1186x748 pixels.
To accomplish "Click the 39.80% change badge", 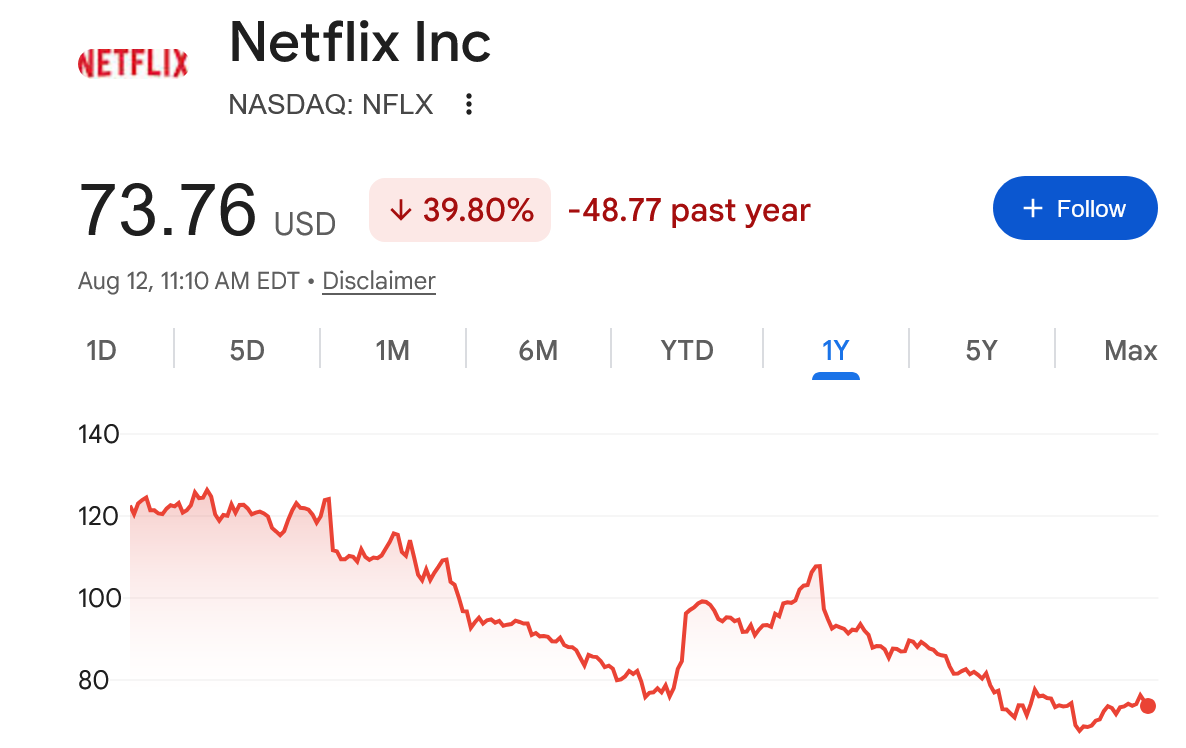I will (460, 210).
